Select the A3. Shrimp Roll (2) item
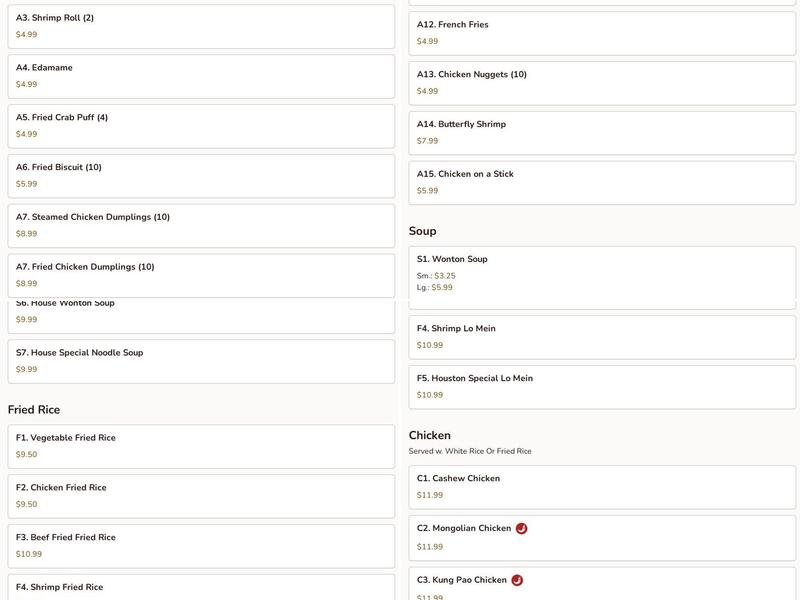The height and width of the screenshot is (600, 800). pyautogui.click(x=201, y=26)
